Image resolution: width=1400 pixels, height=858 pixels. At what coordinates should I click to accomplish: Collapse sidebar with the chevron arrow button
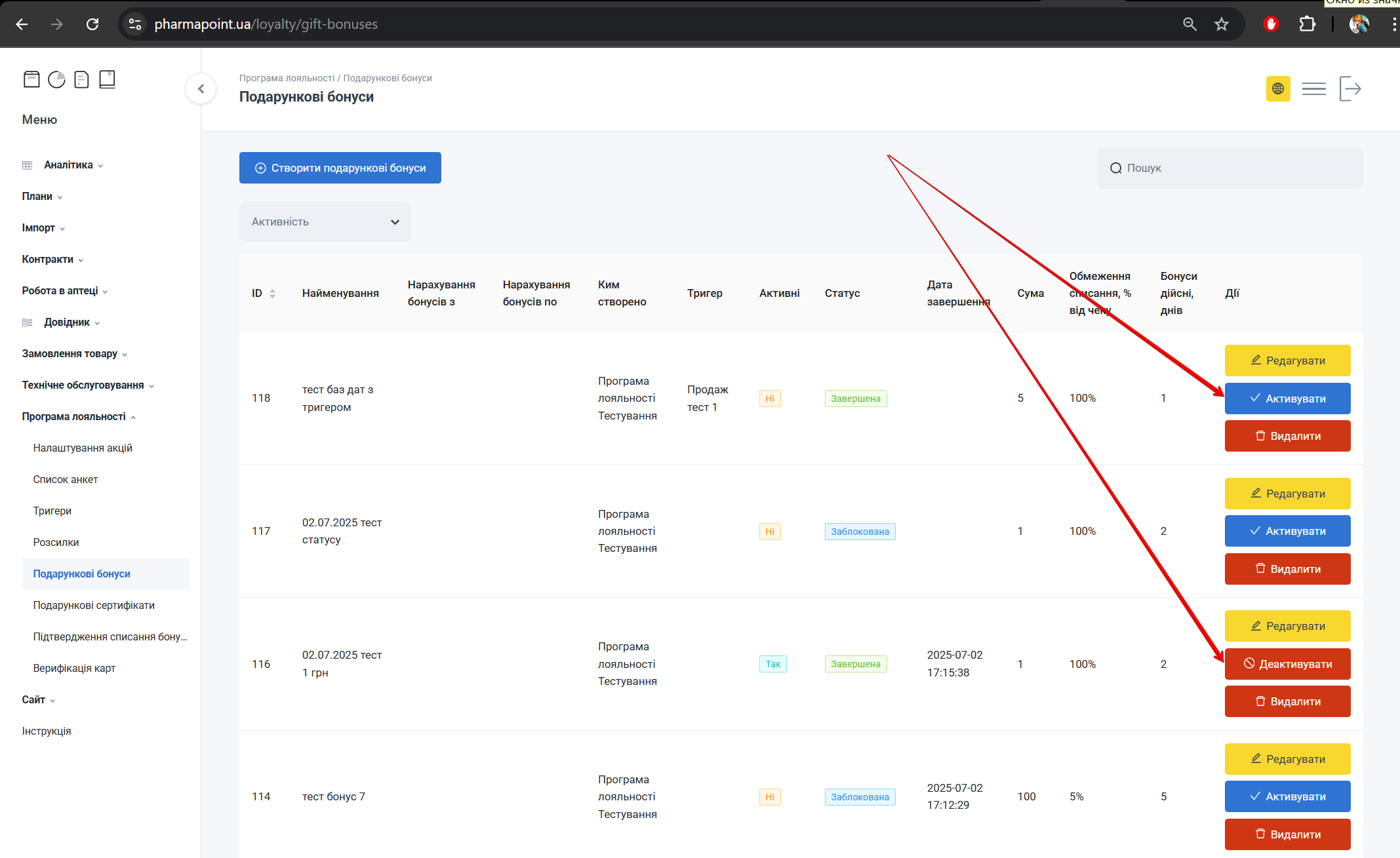coord(201,88)
